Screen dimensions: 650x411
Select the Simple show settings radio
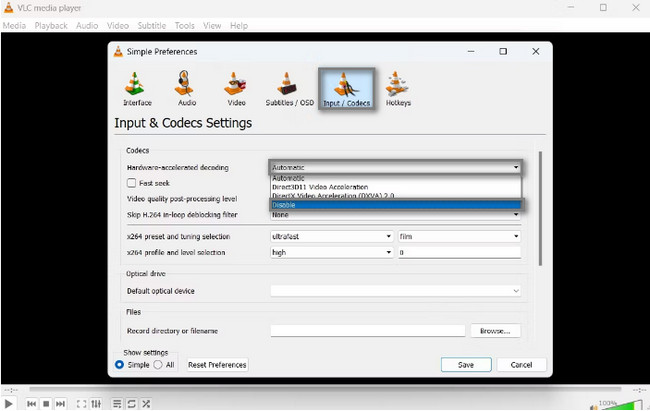click(x=119, y=365)
